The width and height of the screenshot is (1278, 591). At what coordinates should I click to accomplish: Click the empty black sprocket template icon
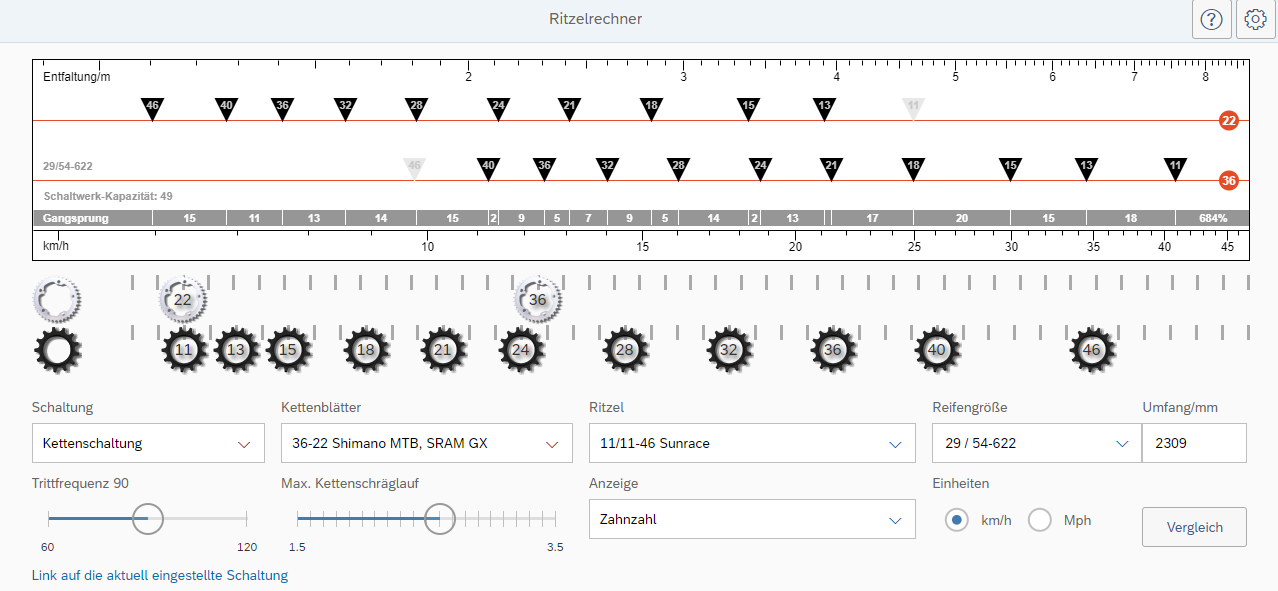[57, 350]
